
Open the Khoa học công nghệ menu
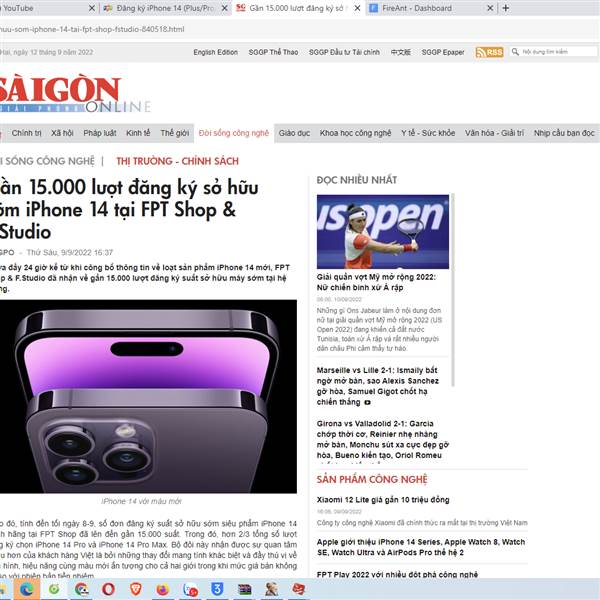click(x=355, y=133)
